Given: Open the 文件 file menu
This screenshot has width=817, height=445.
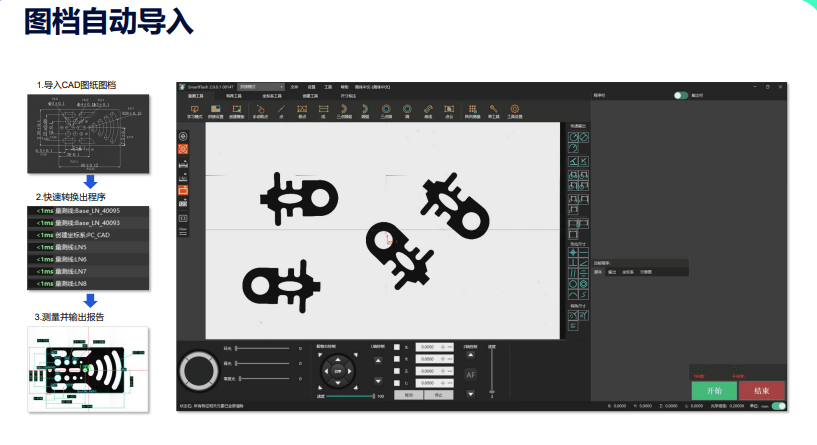Looking at the screenshot, I should [293, 88].
